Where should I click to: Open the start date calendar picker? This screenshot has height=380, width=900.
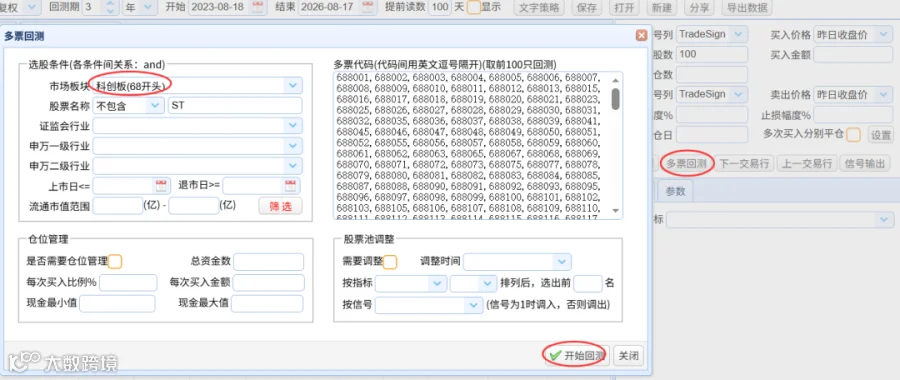point(258,7)
